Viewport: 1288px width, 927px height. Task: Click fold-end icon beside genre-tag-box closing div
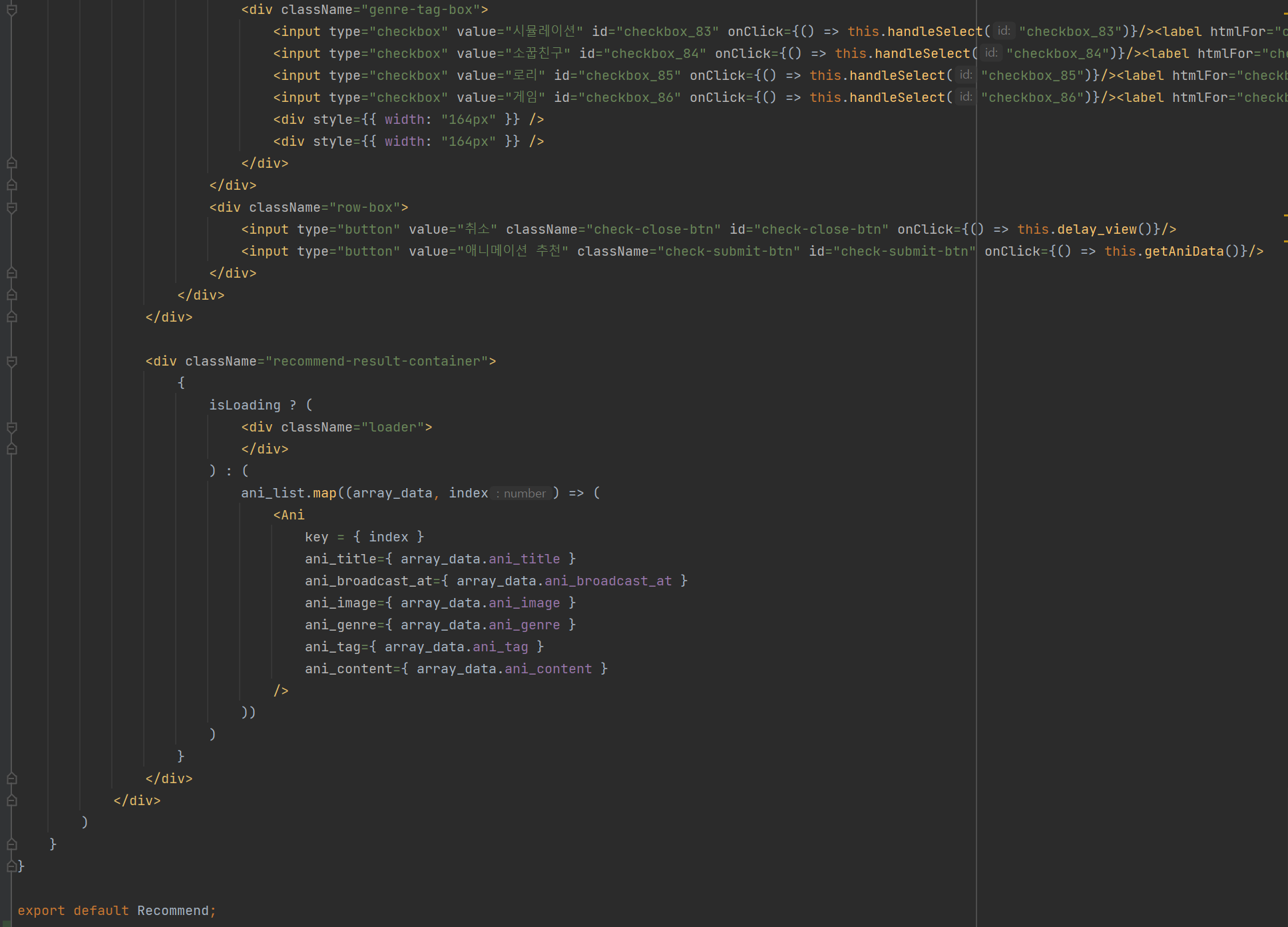(x=11, y=163)
